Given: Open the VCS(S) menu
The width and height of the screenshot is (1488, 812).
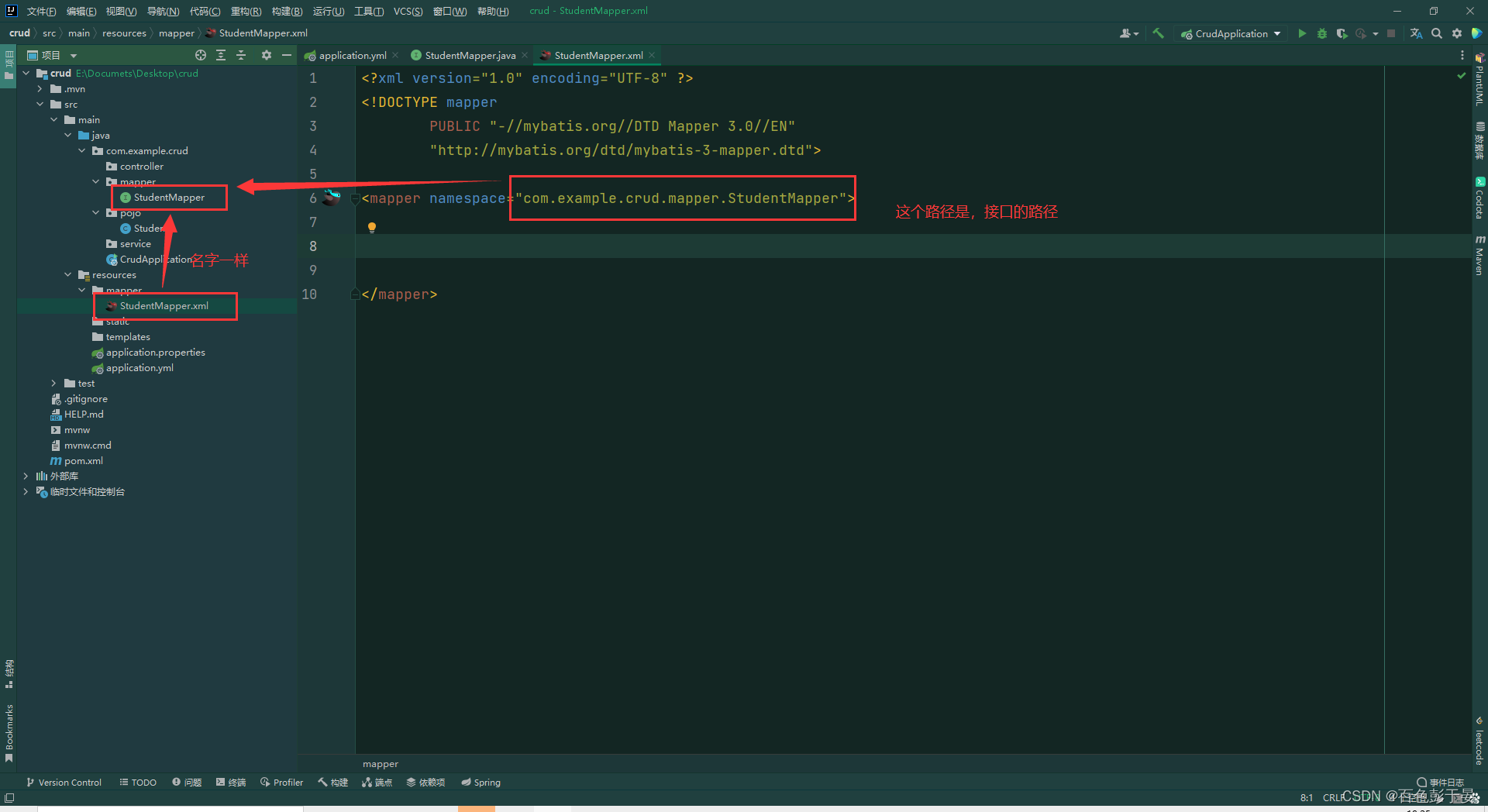Looking at the screenshot, I should click(x=408, y=11).
